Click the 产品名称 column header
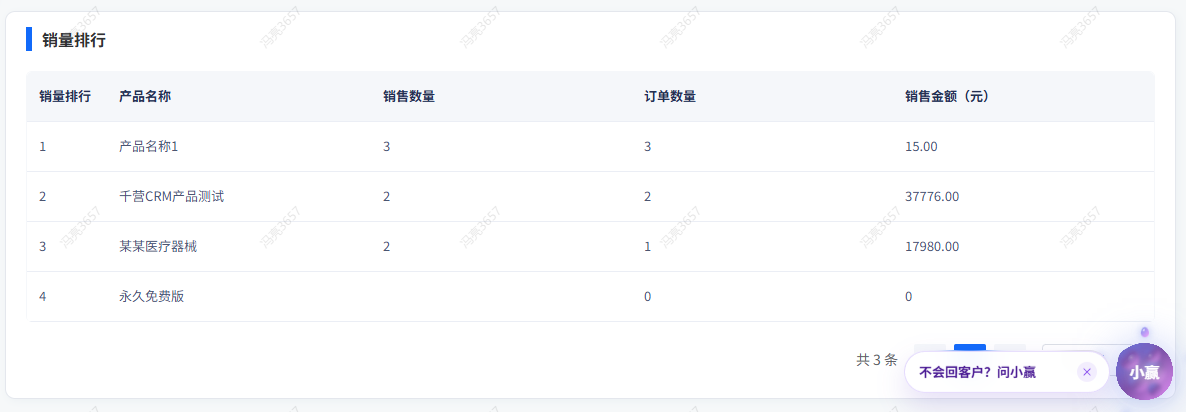This screenshot has height=412, width=1186. 145,97
